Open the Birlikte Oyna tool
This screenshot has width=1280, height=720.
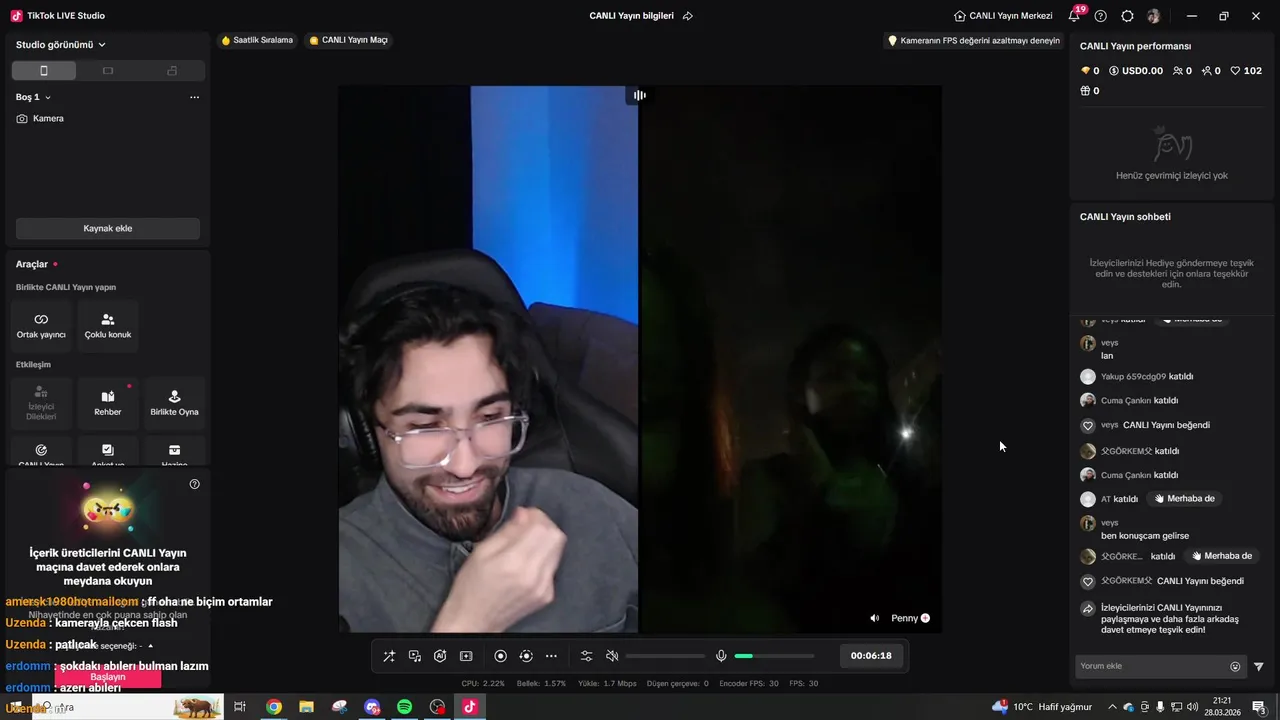click(174, 403)
